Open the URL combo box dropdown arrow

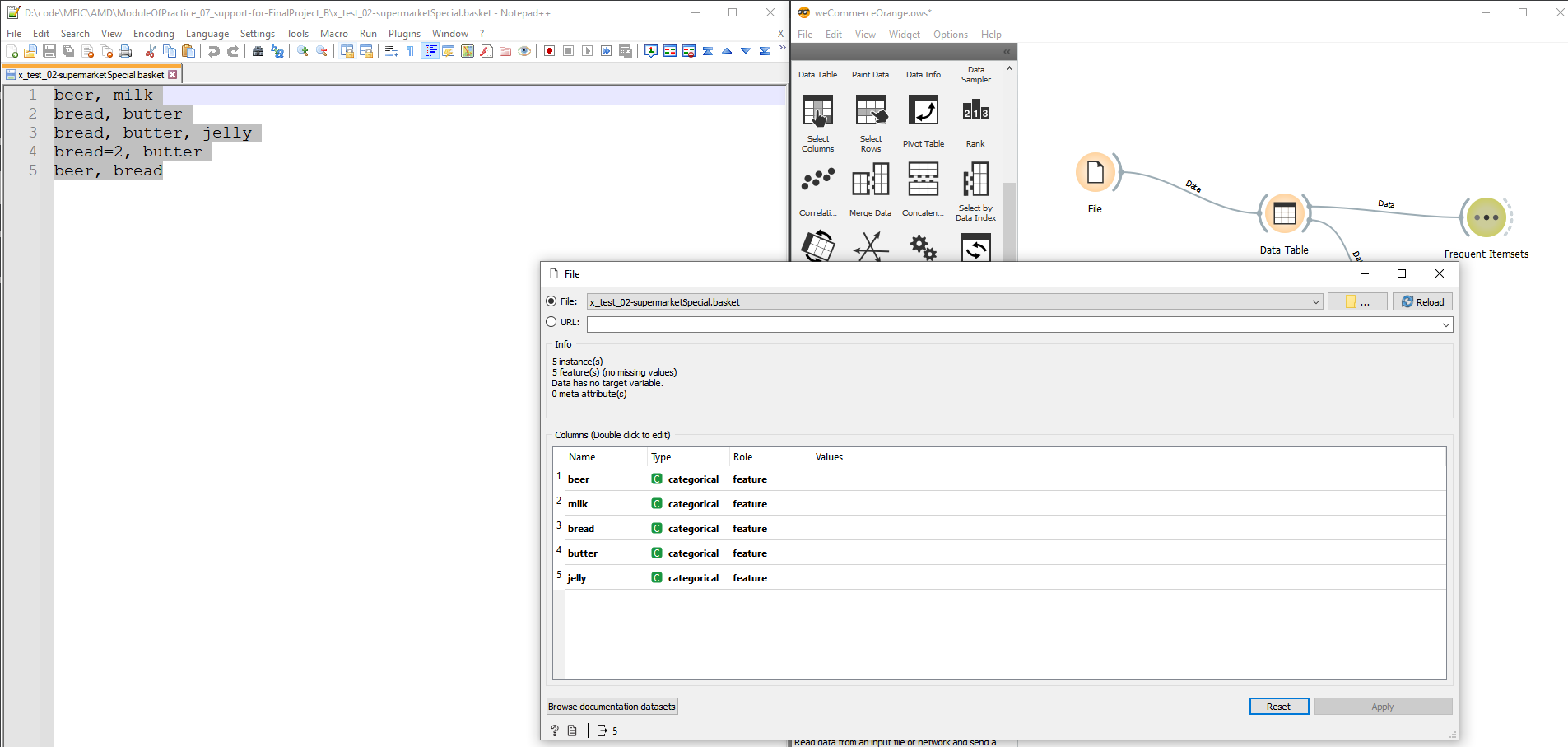click(x=1445, y=324)
